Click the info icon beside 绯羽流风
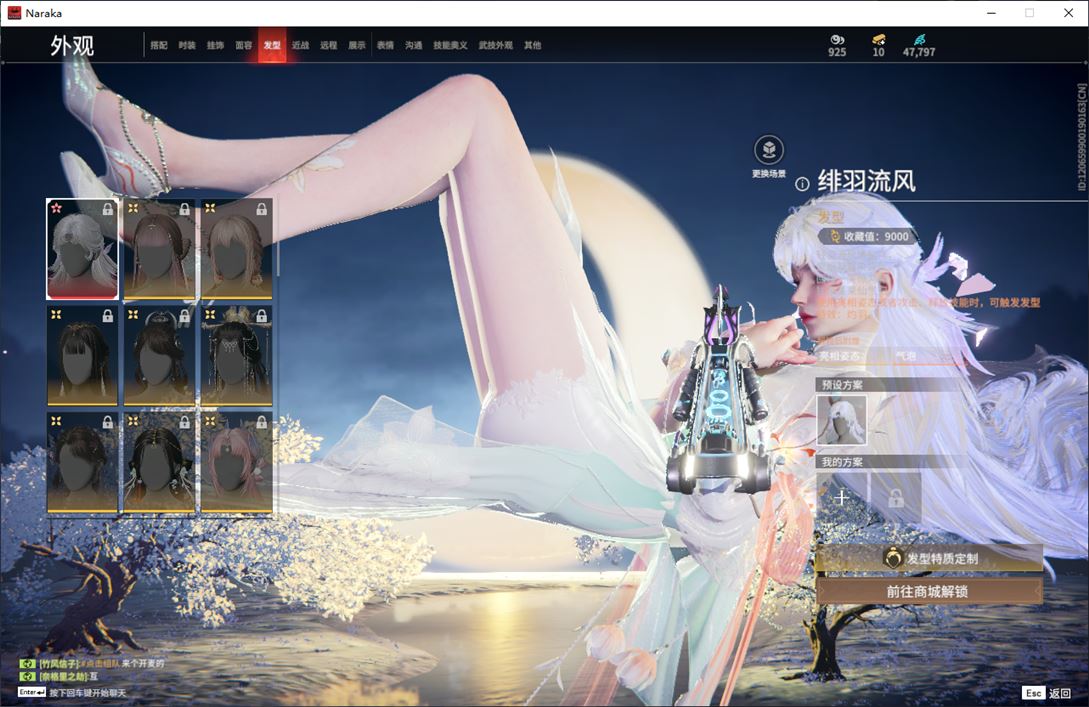The image size is (1089, 707). pyautogui.click(x=802, y=184)
